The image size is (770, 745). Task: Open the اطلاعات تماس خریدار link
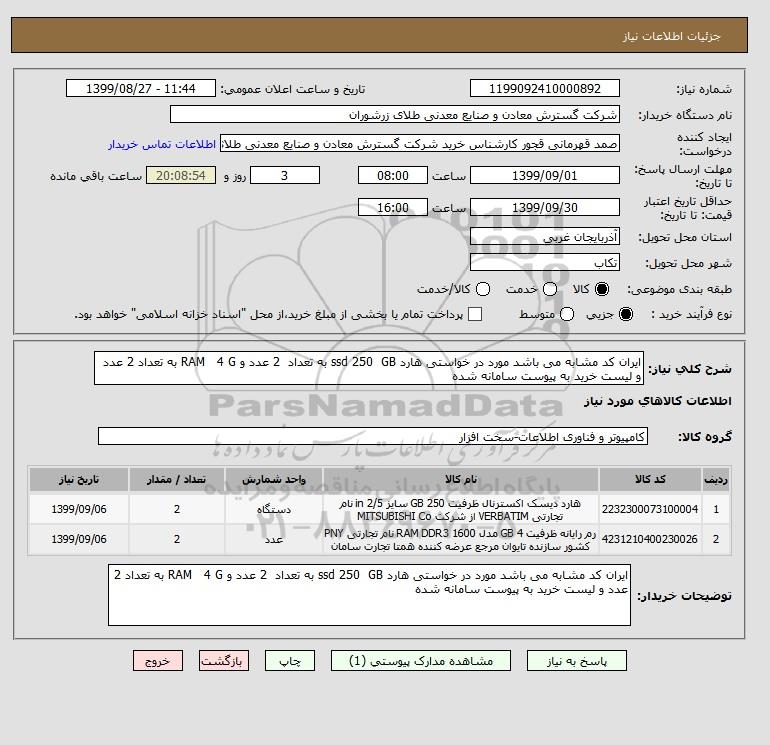162,144
